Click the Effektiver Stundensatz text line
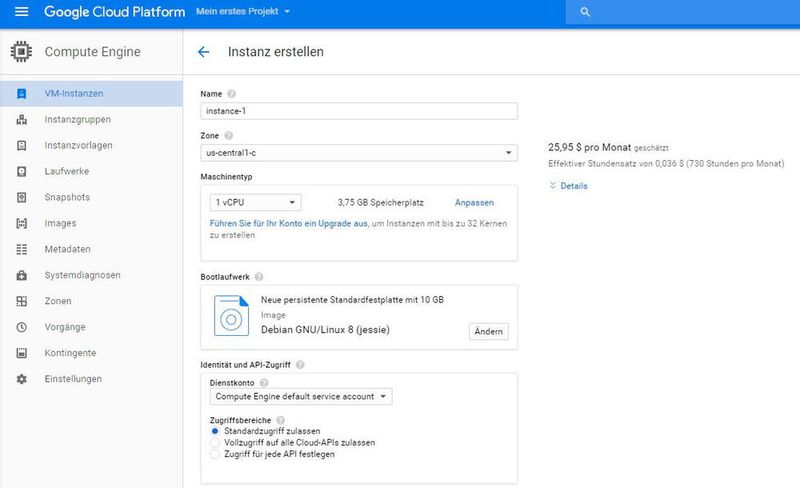The width and height of the screenshot is (800, 488). [x=666, y=164]
